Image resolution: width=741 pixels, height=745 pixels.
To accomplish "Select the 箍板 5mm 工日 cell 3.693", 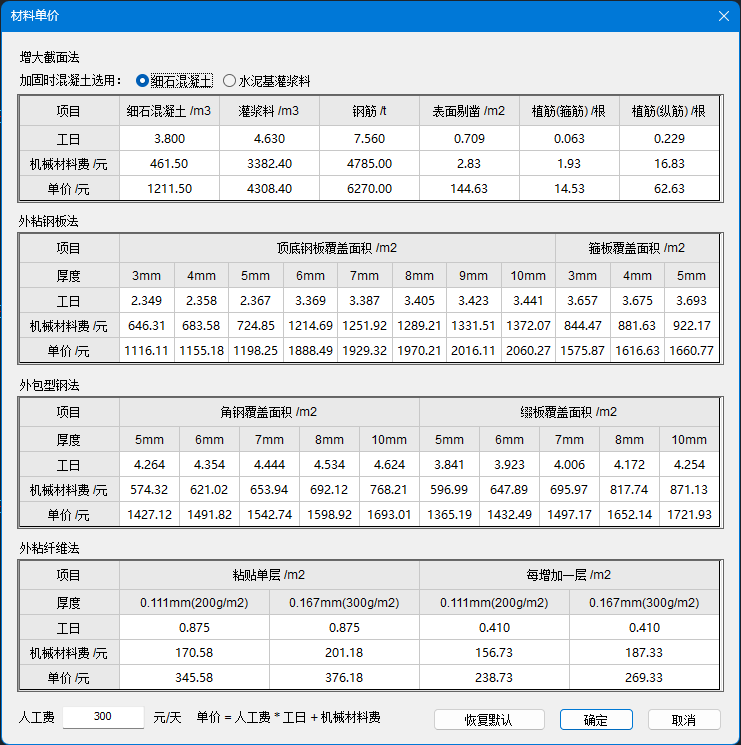I will click(691, 300).
